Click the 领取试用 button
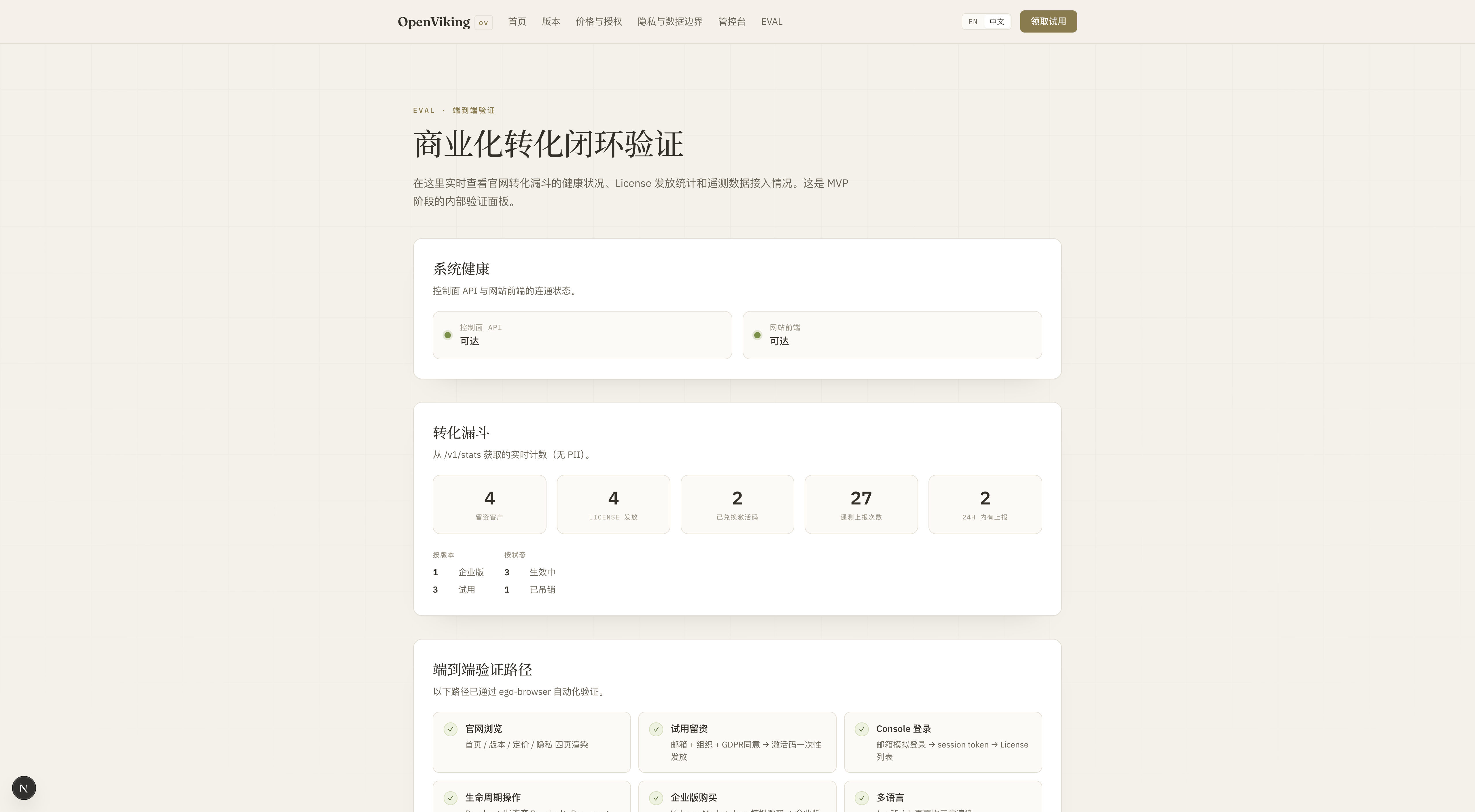This screenshot has width=1475, height=812. click(1048, 22)
